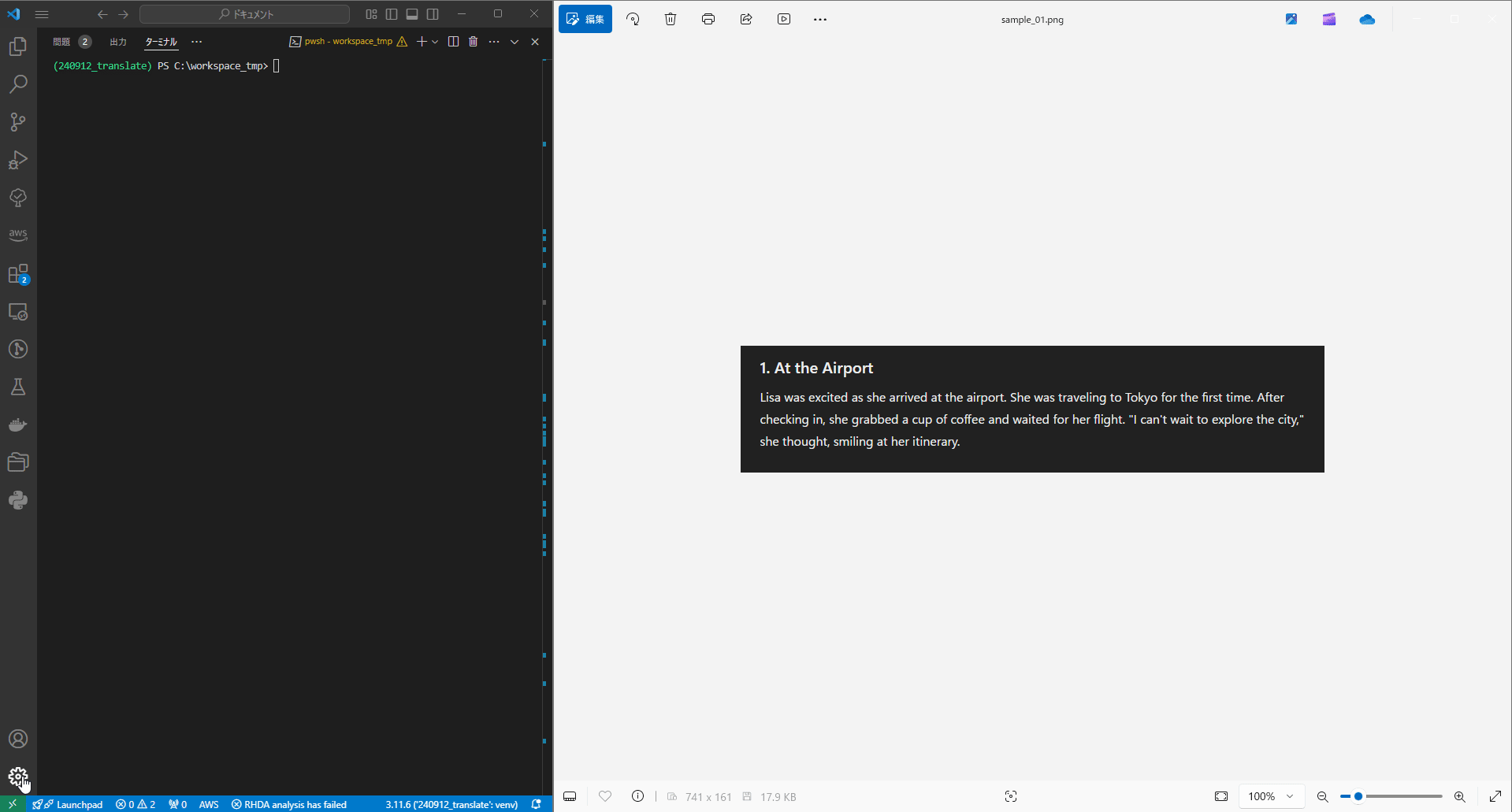Kill the terminal with trash icon
1512x812 pixels.
click(474, 42)
